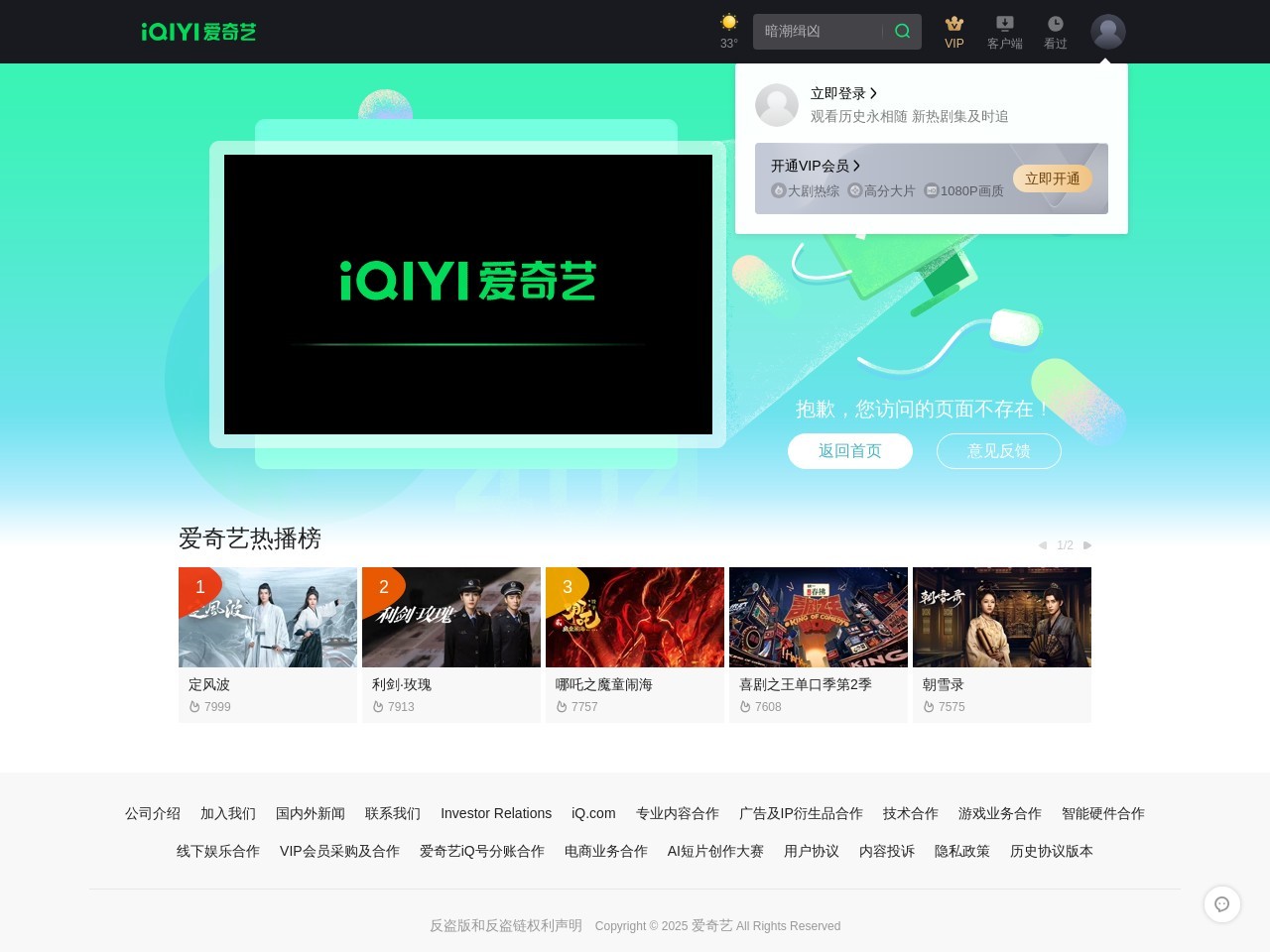Open the 哪吒之魔童闹海 thumbnail
Viewport: 1270px width, 952px height.
pyautogui.click(x=635, y=617)
